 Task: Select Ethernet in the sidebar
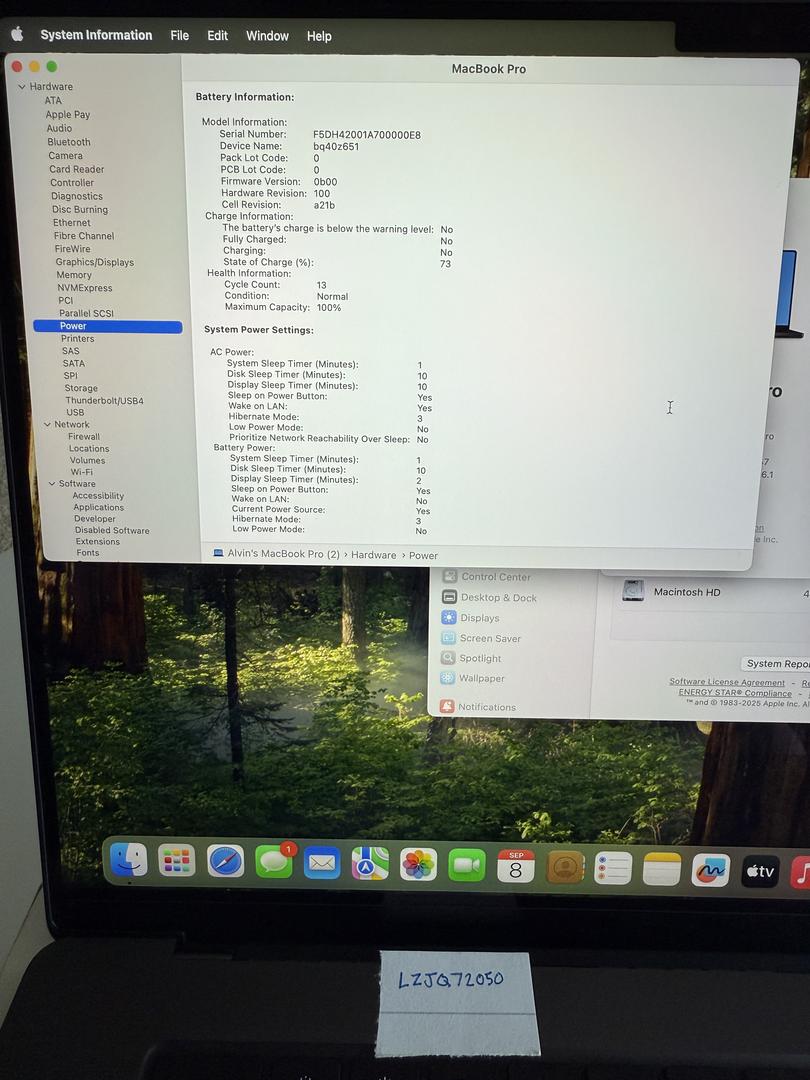(72, 222)
